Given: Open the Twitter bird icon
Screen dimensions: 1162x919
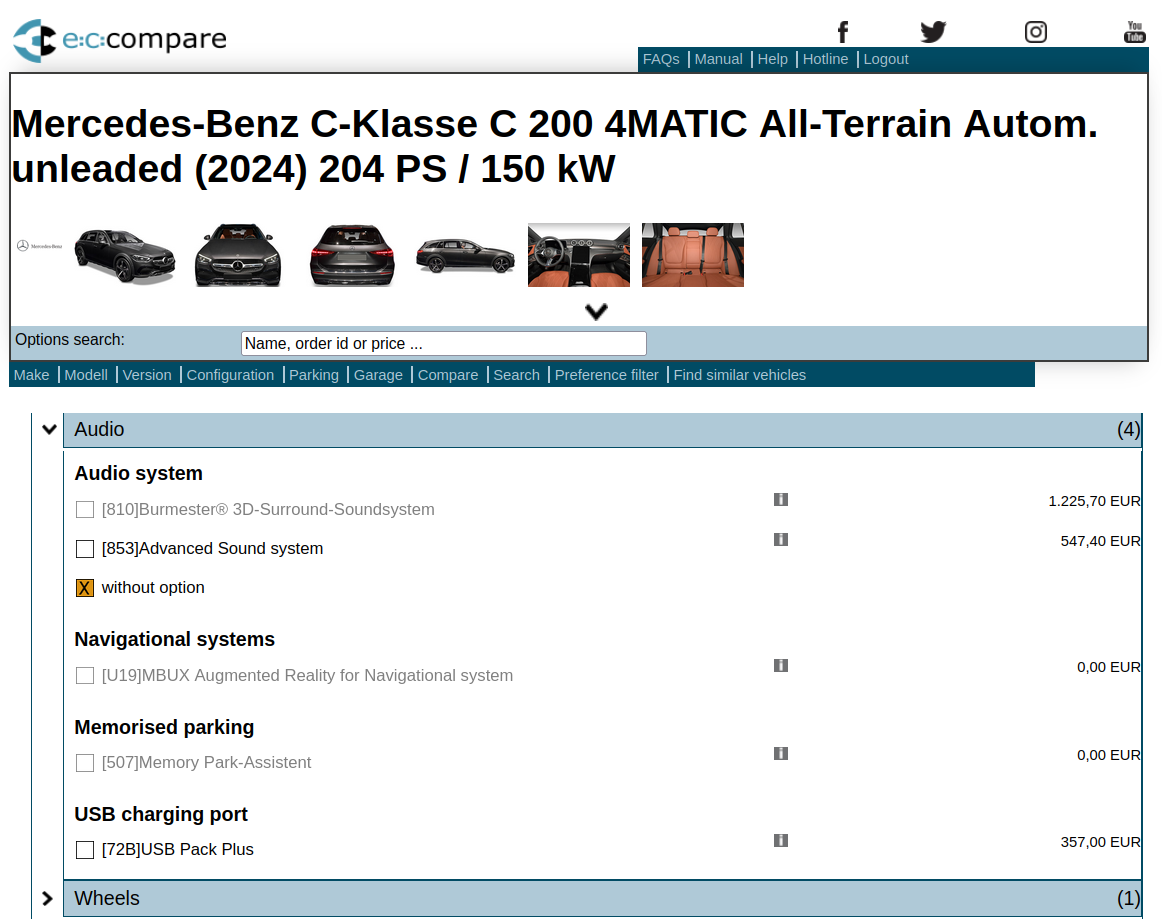Looking at the screenshot, I should point(933,32).
